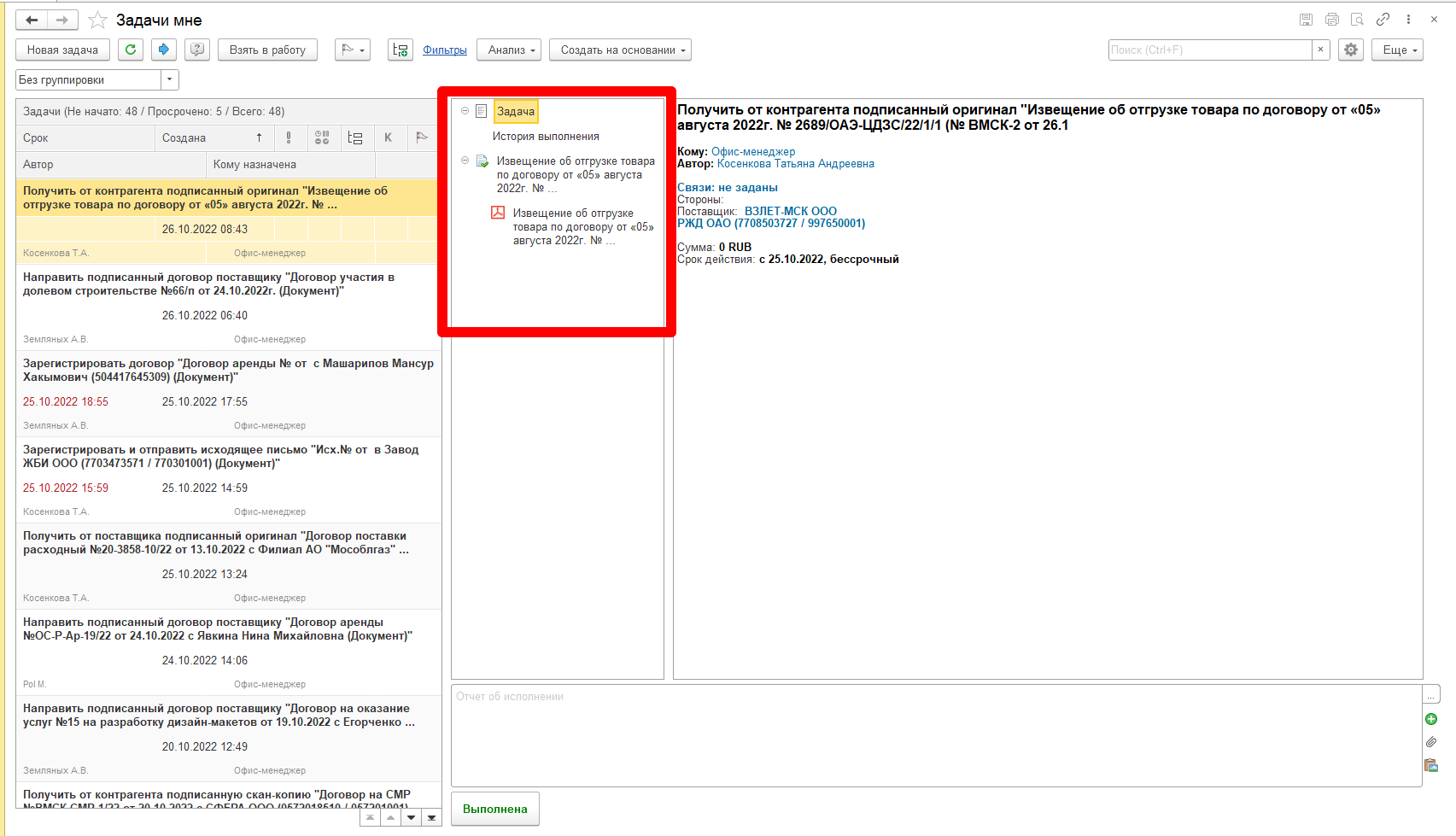
Task: Go forward with the right arrow button
Action: tap(62, 20)
